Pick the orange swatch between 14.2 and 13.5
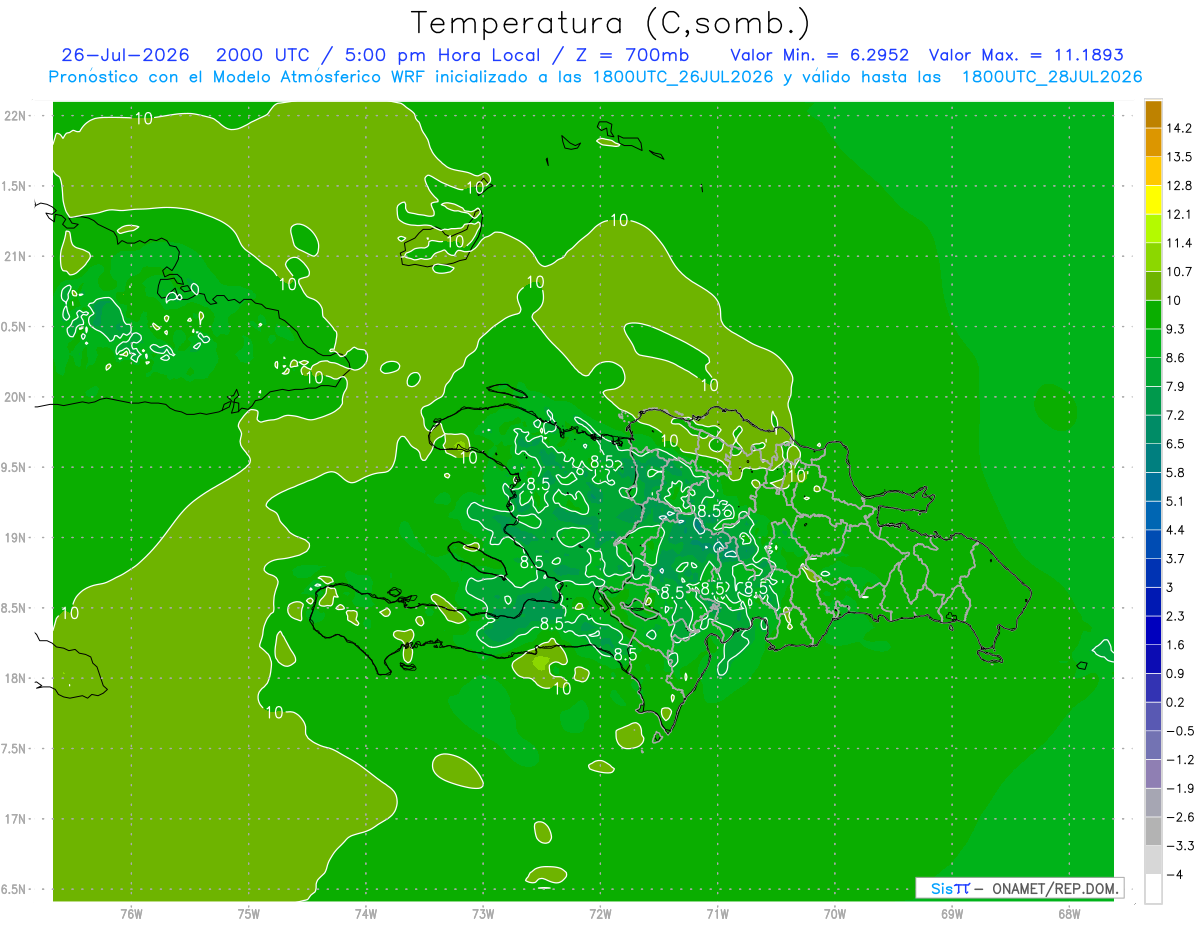 1153,142
